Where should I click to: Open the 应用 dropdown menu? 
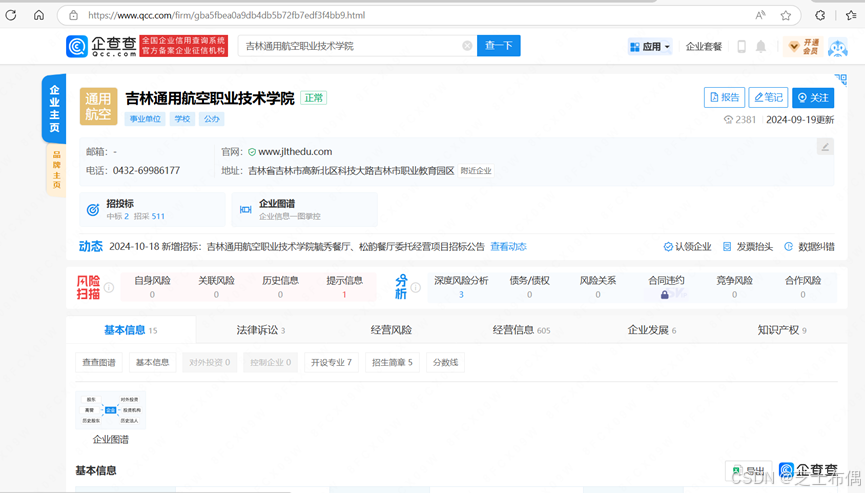650,47
